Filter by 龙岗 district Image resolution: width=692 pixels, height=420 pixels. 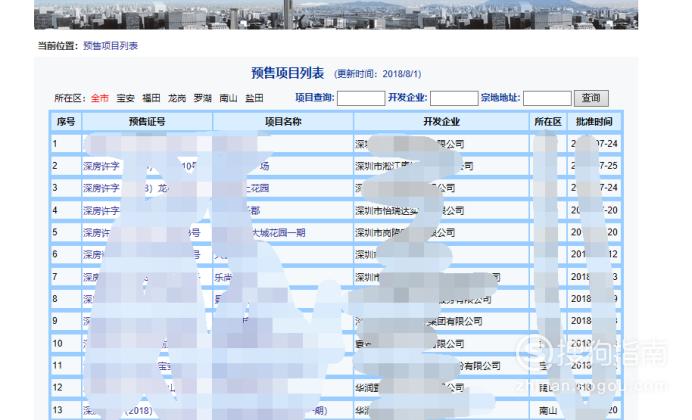[177, 98]
